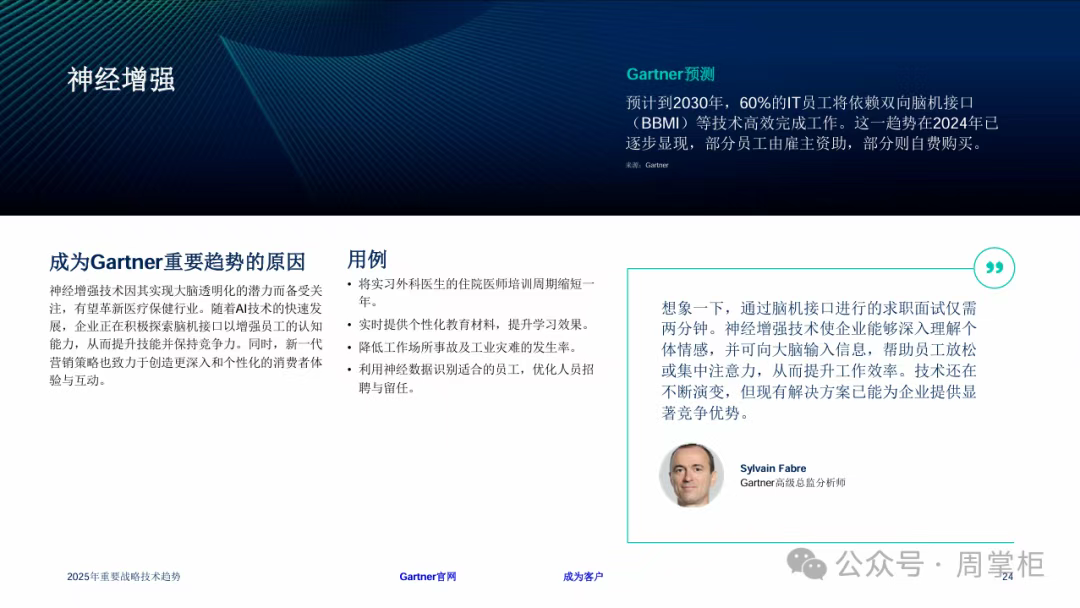This screenshot has width=1080, height=608.
Task: Click the Gartner高级总监分析师 job title
Action: point(792,483)
